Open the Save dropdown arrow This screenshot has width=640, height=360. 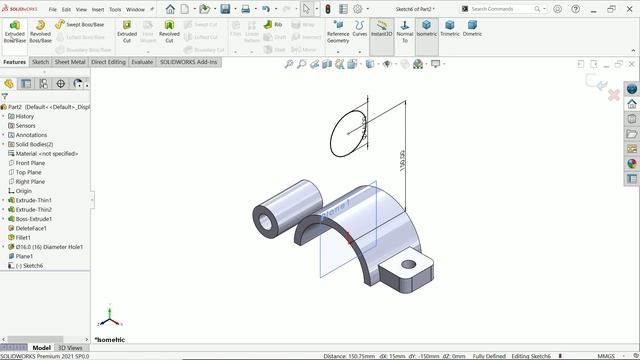[235, 9]
